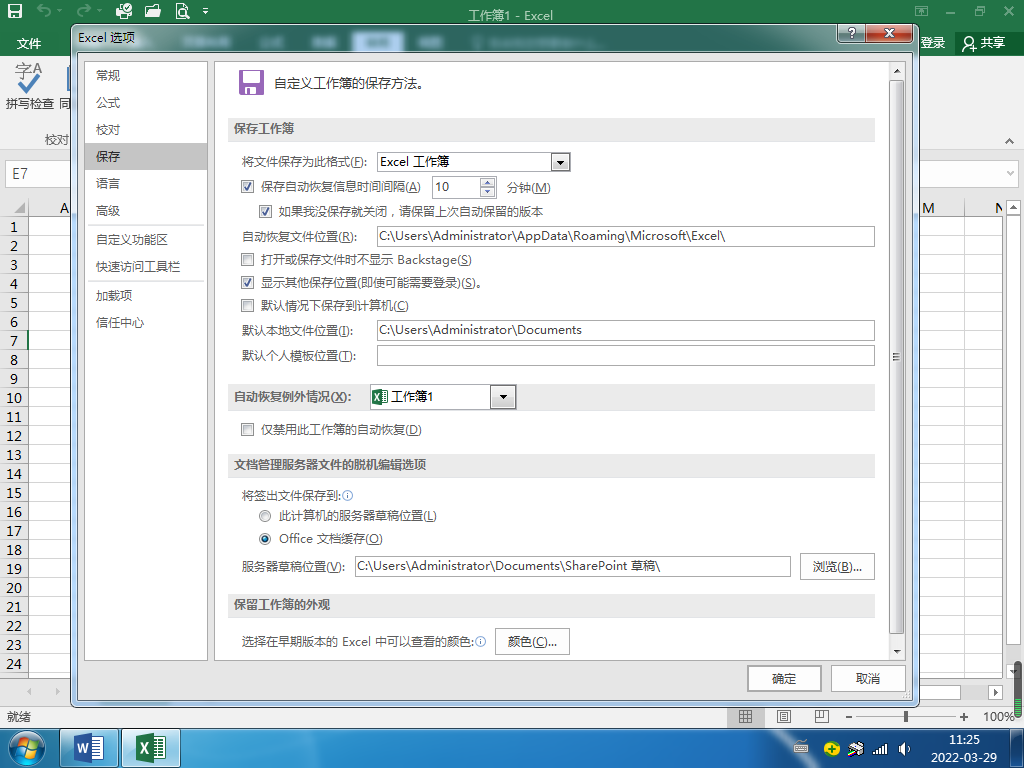The height and width of the screenshot is (768, 1024).
Task: Click the on-screen keyboard icon in system tray
Action: (x=801, y=748)
